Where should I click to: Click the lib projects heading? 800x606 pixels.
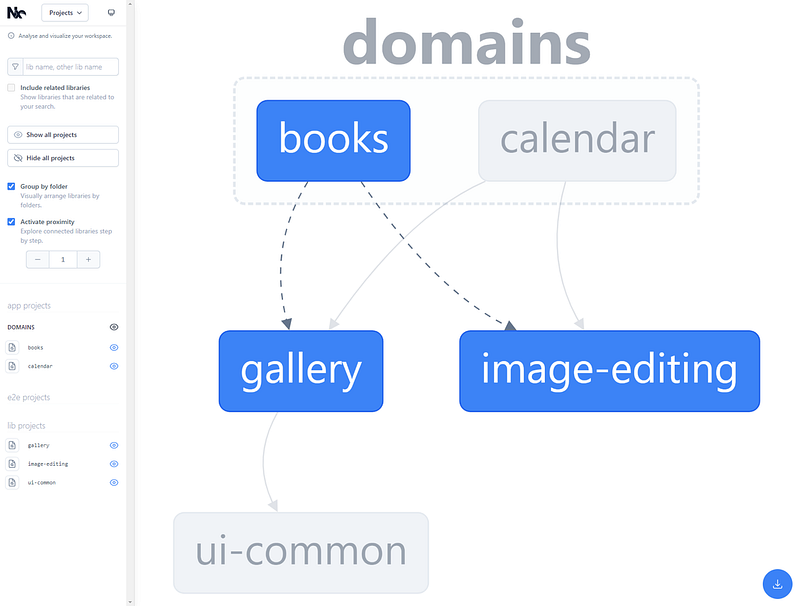click(26, 425)
